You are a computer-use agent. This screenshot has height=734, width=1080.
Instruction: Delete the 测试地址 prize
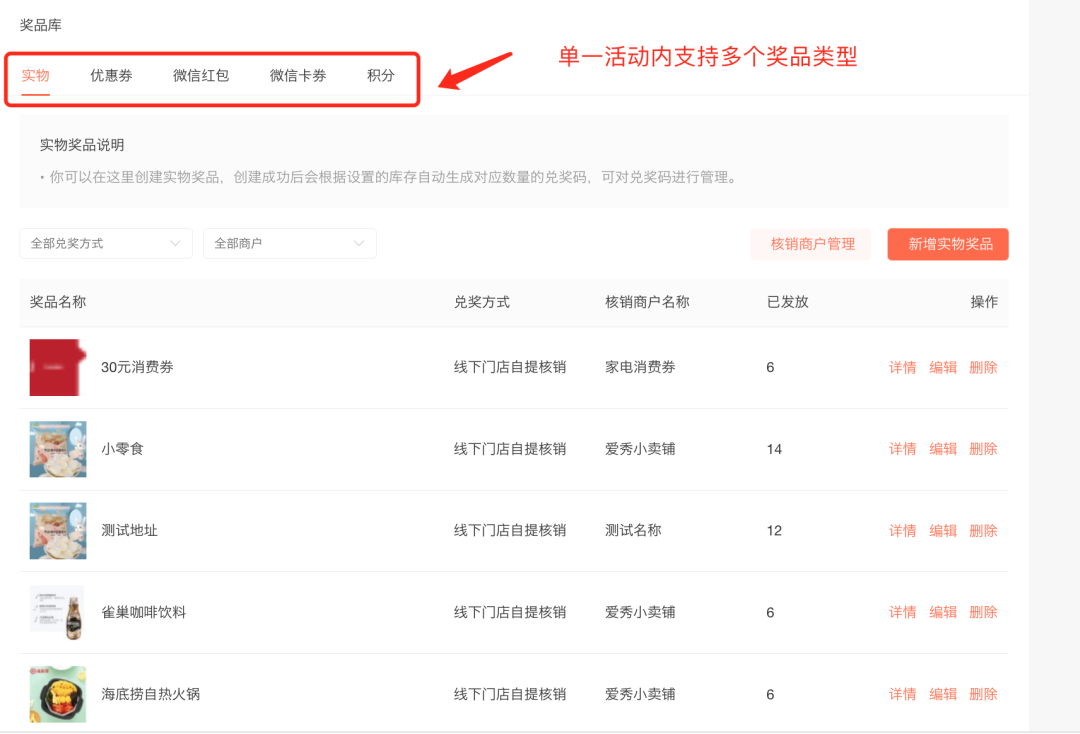pos(983,530)
